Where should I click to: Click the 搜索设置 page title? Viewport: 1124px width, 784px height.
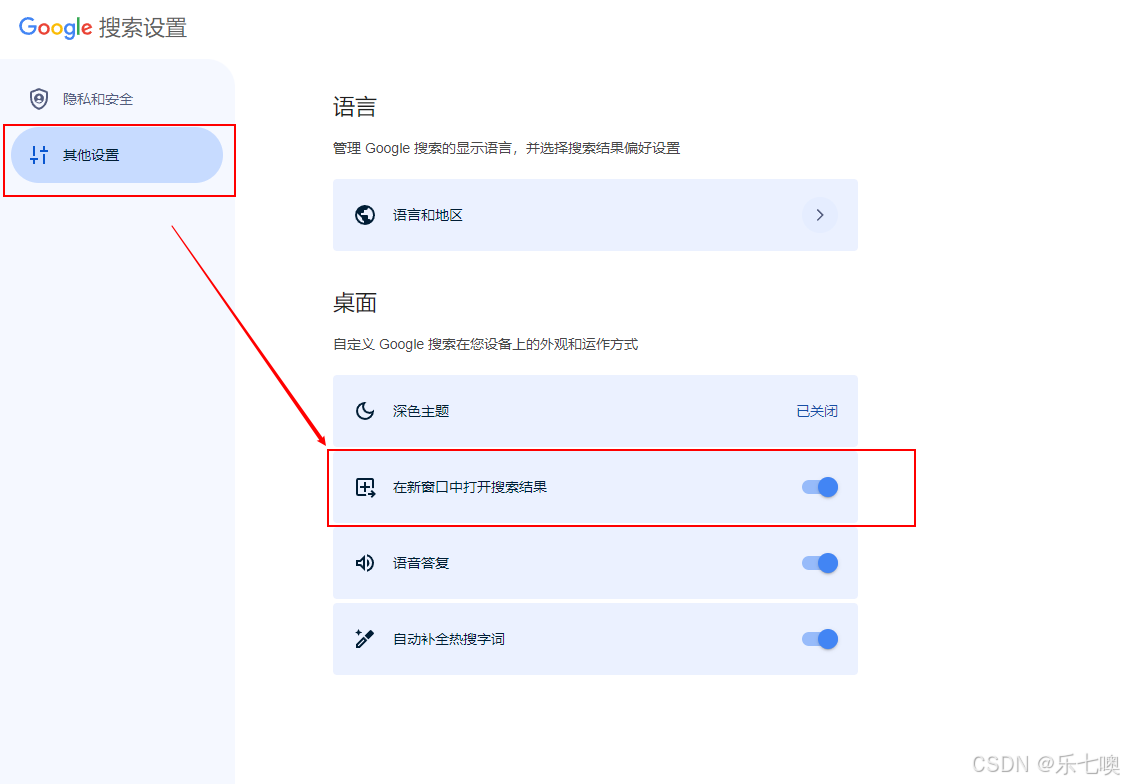[143, 28]
